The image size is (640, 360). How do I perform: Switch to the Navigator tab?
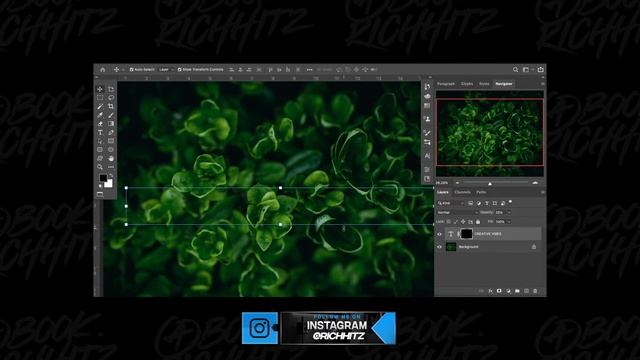click(x=504, y=84)
